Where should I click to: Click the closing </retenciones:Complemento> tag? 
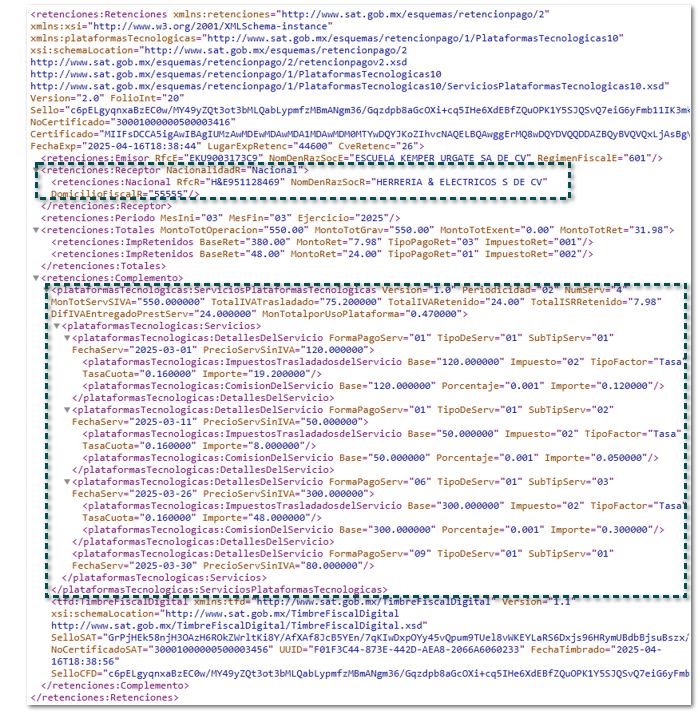pos(115,685)
